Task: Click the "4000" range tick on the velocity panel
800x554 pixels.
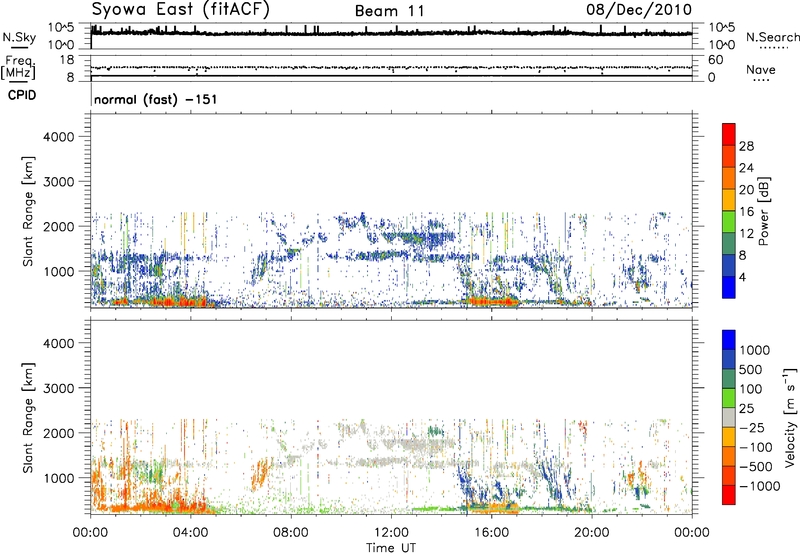Action: click(58, 343)
